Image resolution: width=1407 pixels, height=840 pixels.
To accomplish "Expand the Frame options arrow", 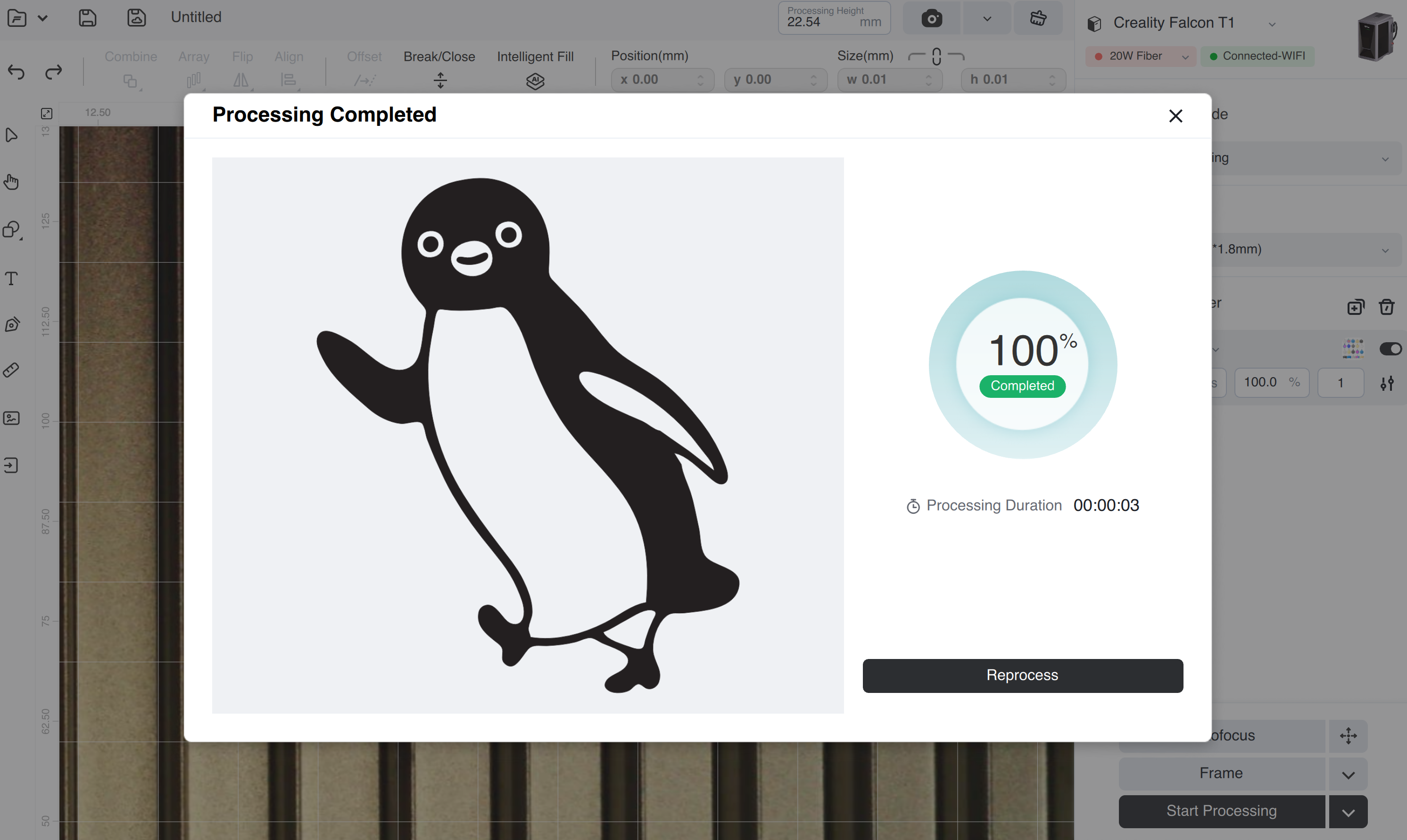I will [1348, 774].
